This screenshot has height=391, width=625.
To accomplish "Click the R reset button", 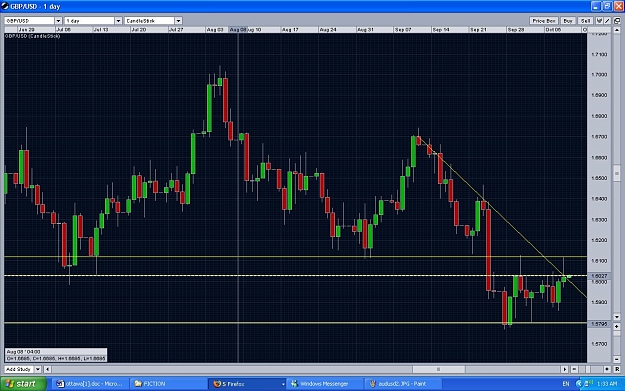I will [617, 369].
